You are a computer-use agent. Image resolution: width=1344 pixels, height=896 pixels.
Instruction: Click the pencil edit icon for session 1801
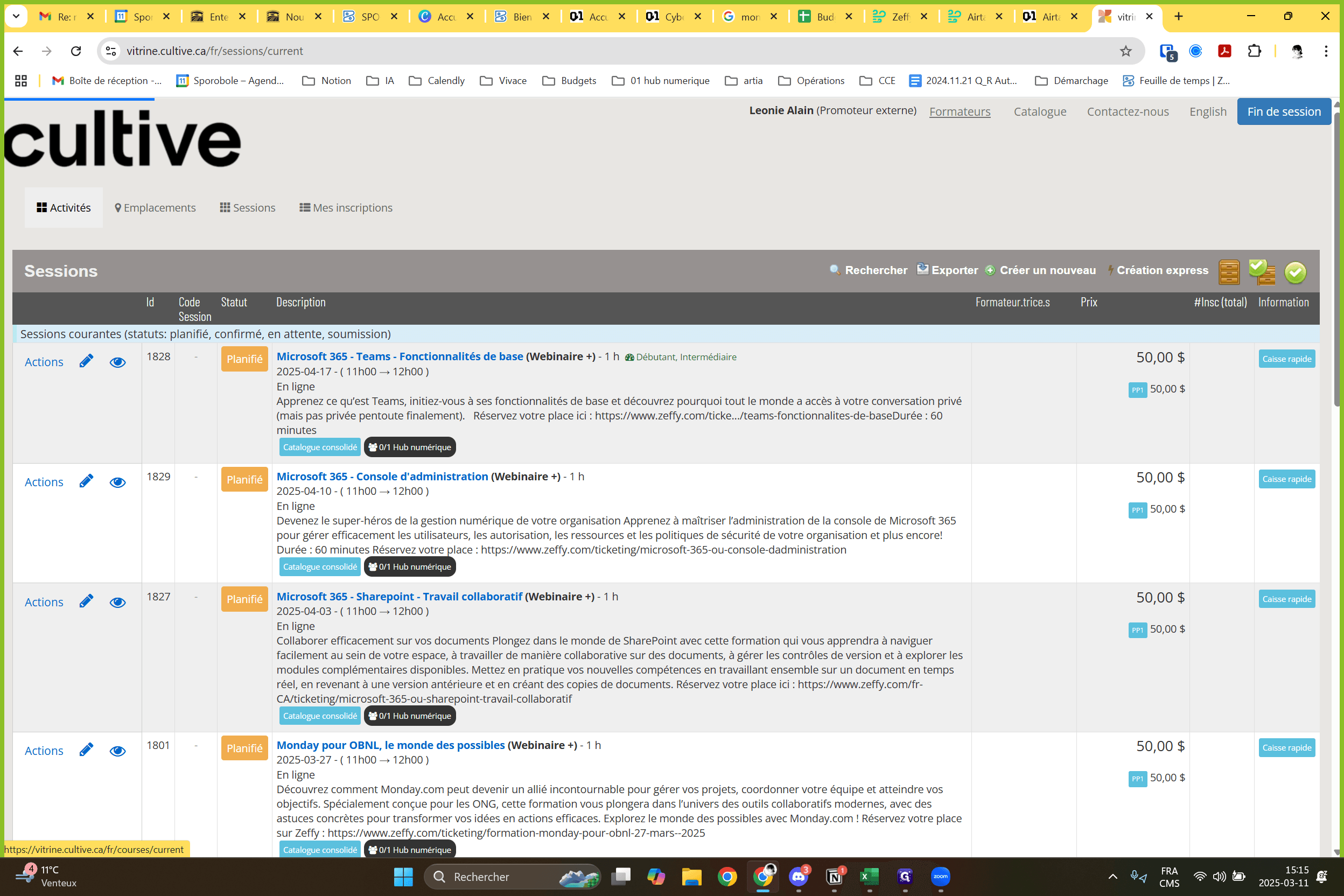tap(86, 750)
